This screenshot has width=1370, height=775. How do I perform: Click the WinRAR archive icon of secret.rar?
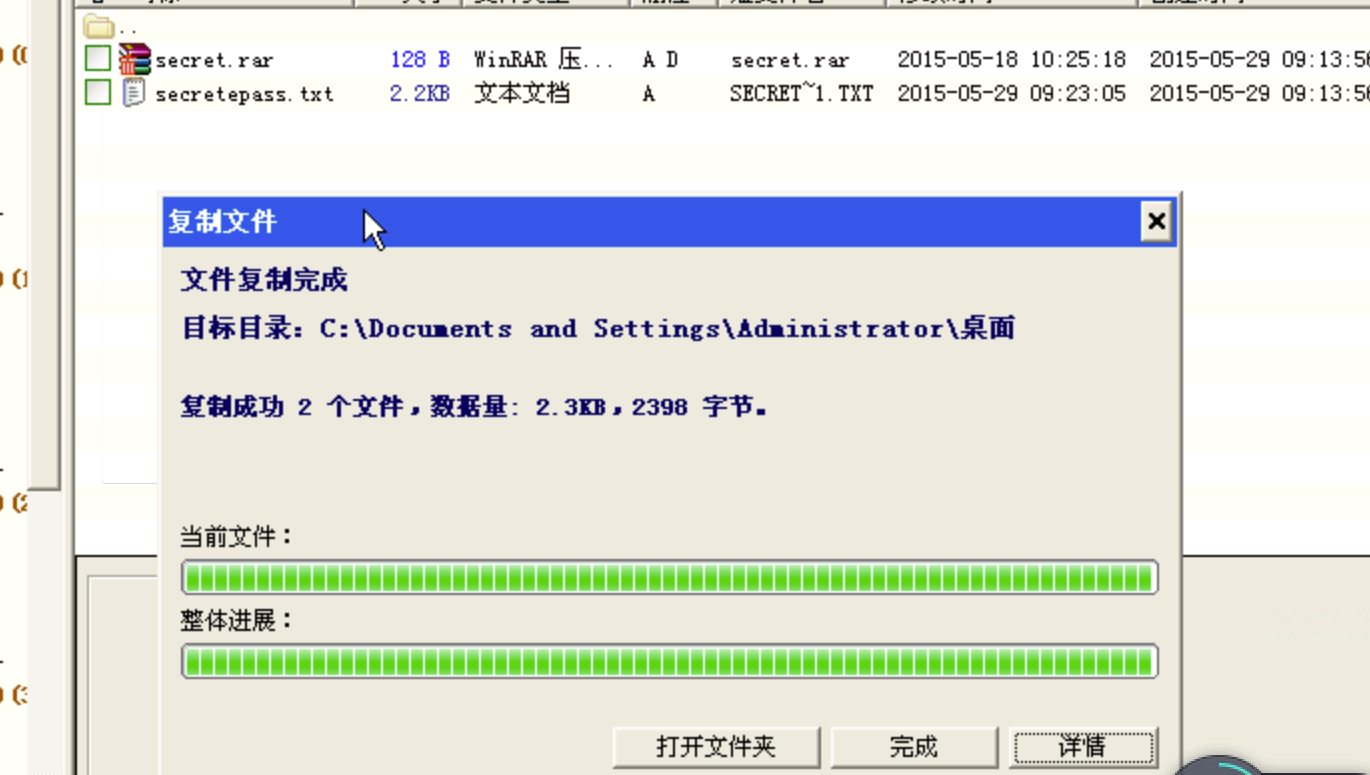click(137, 59)
